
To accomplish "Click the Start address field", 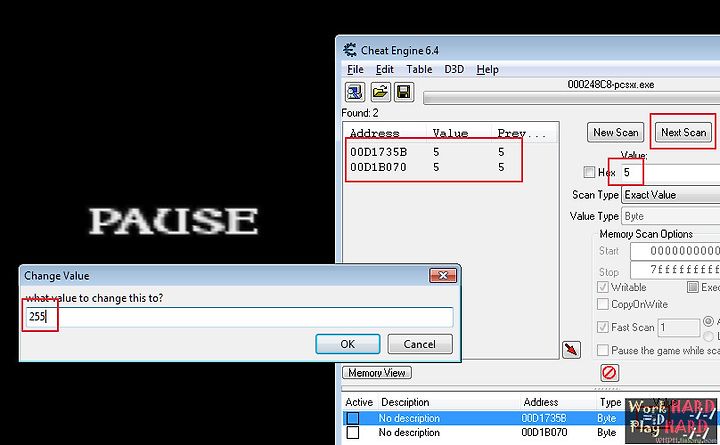I will (675, 251).
